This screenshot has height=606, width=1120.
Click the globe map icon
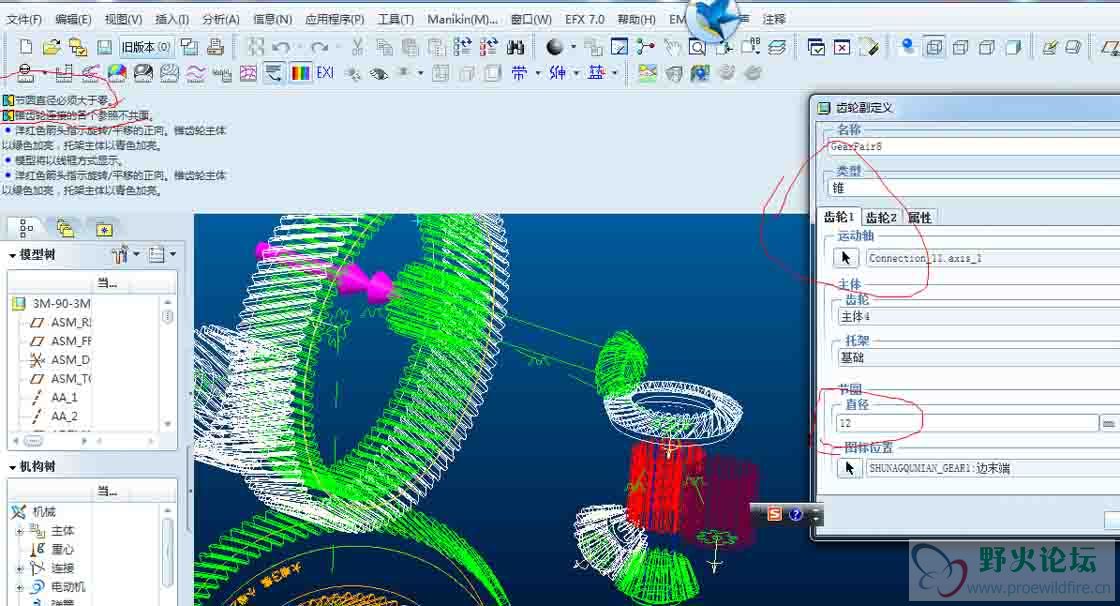(700, 73)
